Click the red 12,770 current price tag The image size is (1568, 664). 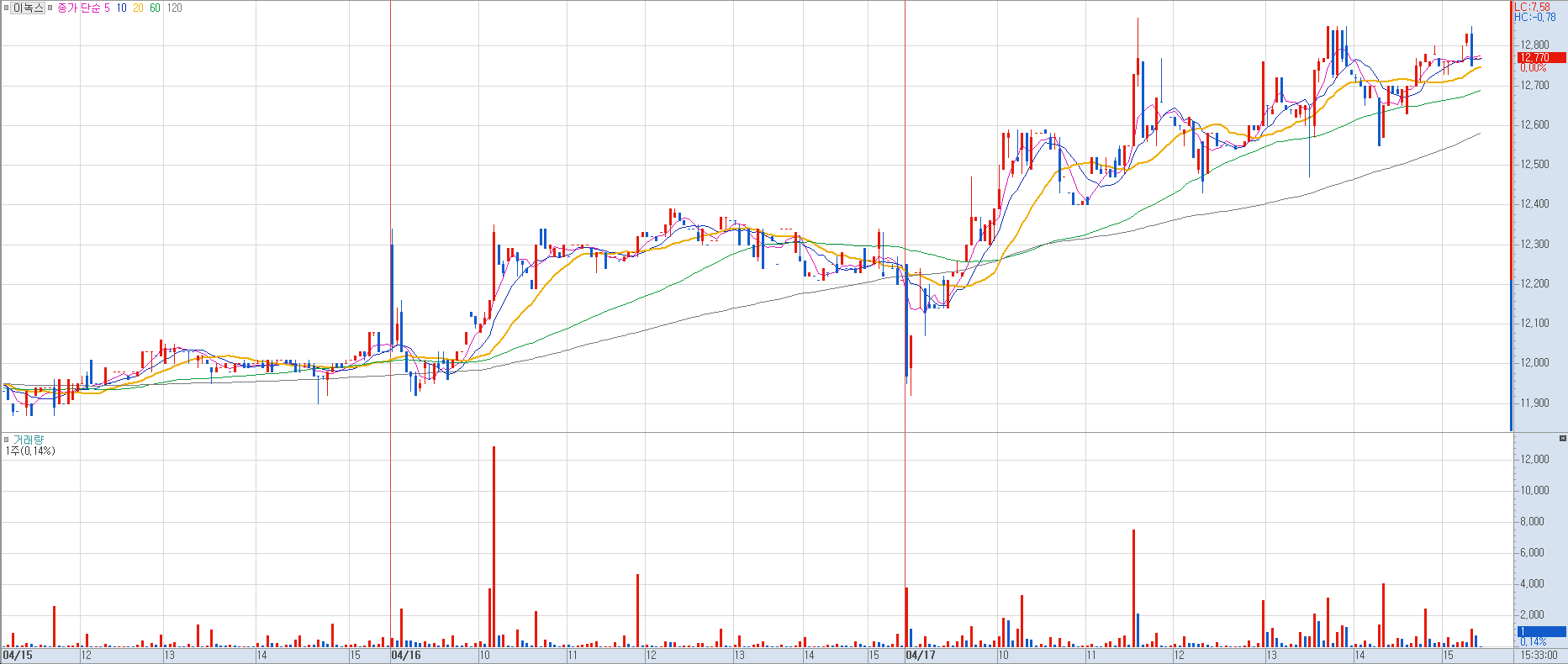pyautogui.click(x=1541, y=58)
